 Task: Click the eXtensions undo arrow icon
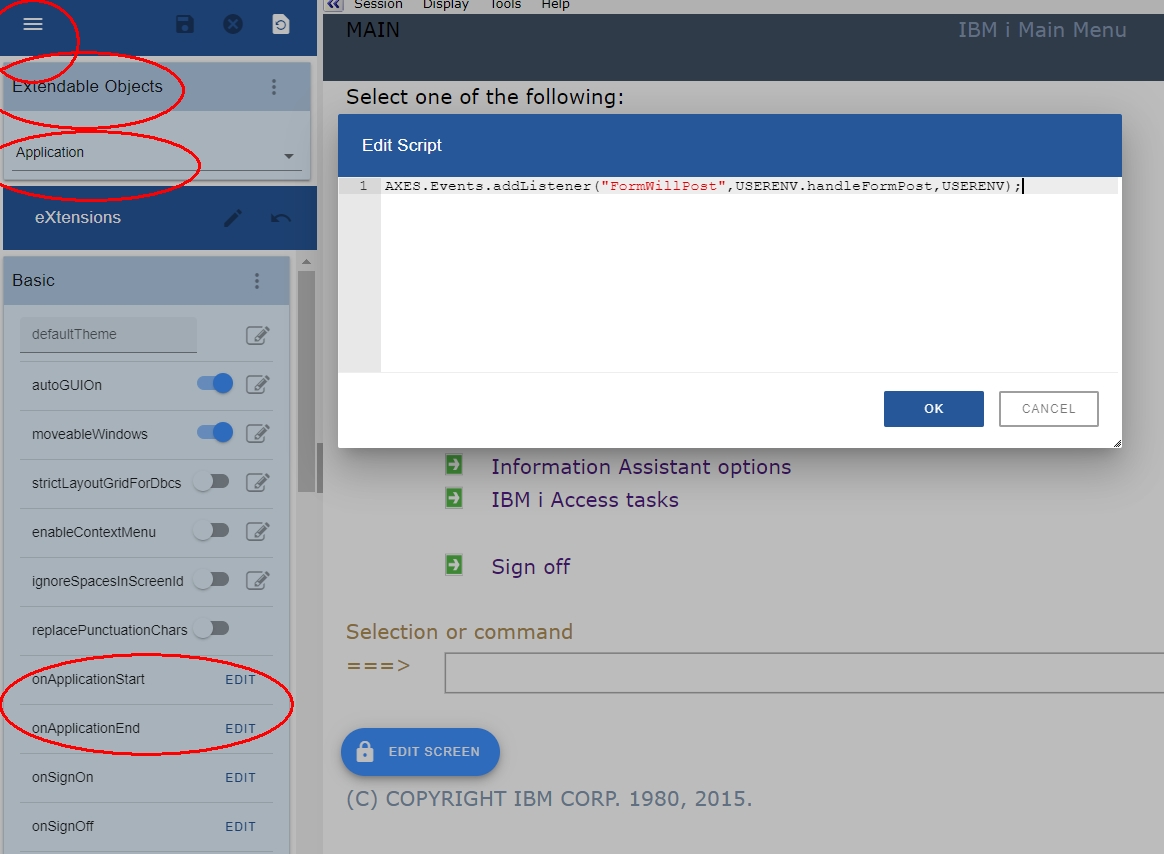pos(281,218)
